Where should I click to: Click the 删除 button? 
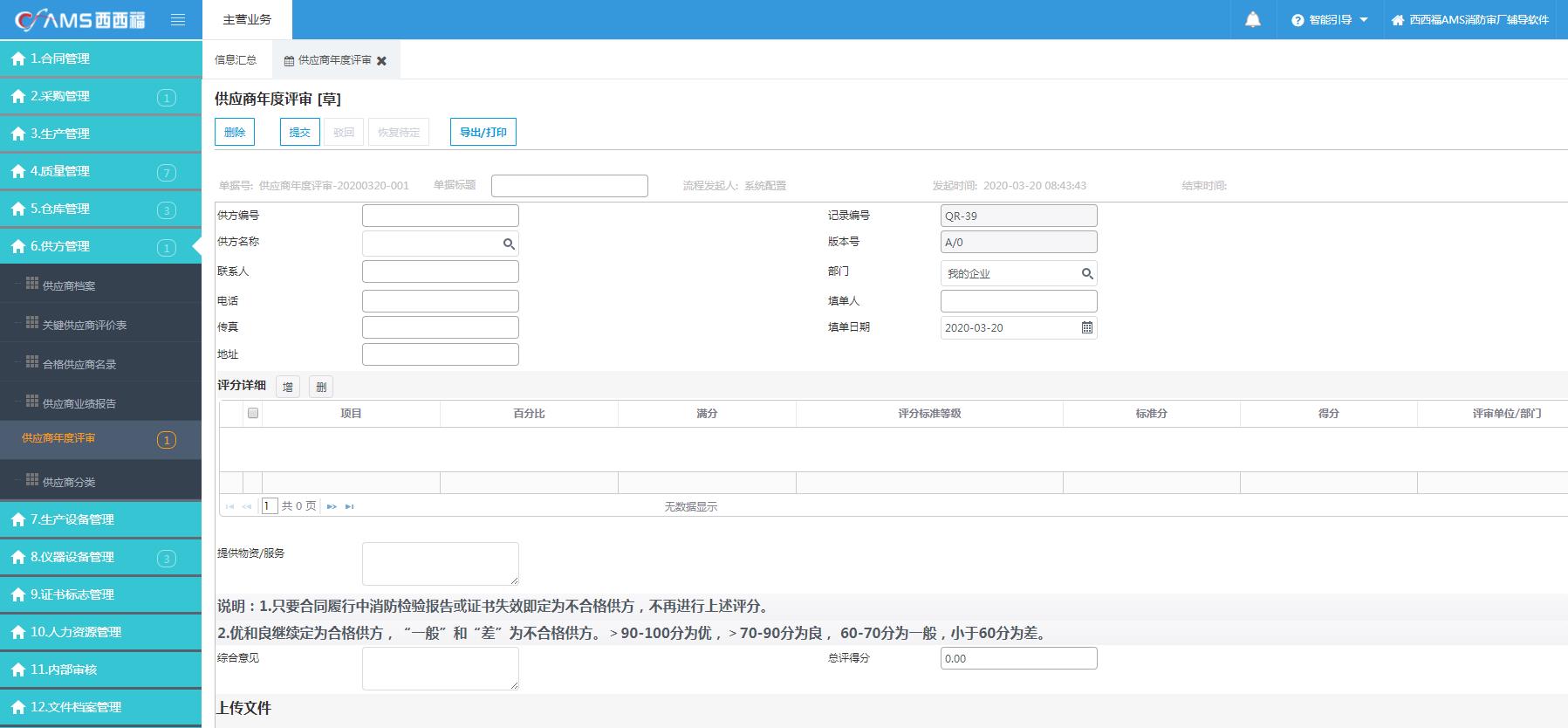[235, 132]
